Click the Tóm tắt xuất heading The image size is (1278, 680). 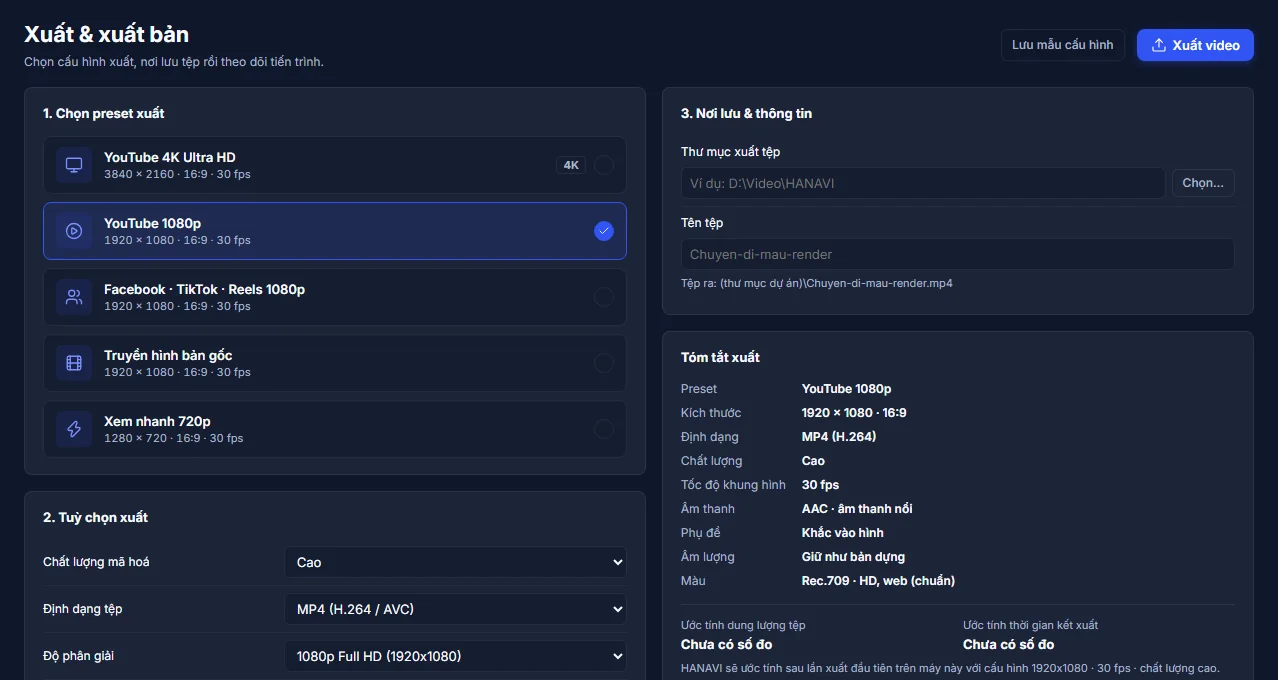pos(720,357)
